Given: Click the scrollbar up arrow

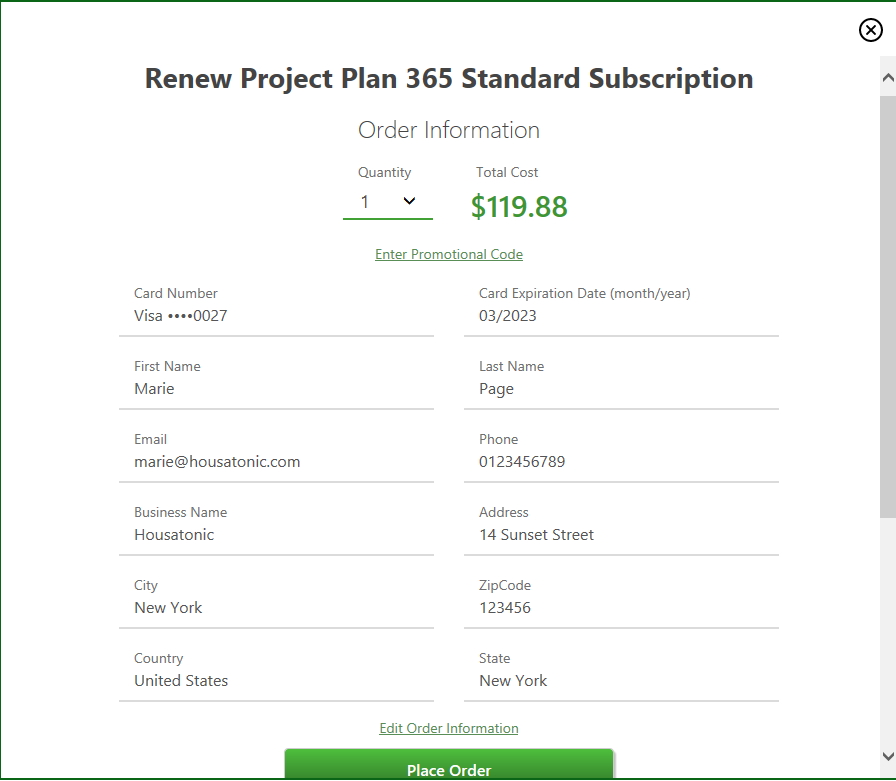Looking at the screenshot, I should [x=887, y=77].
